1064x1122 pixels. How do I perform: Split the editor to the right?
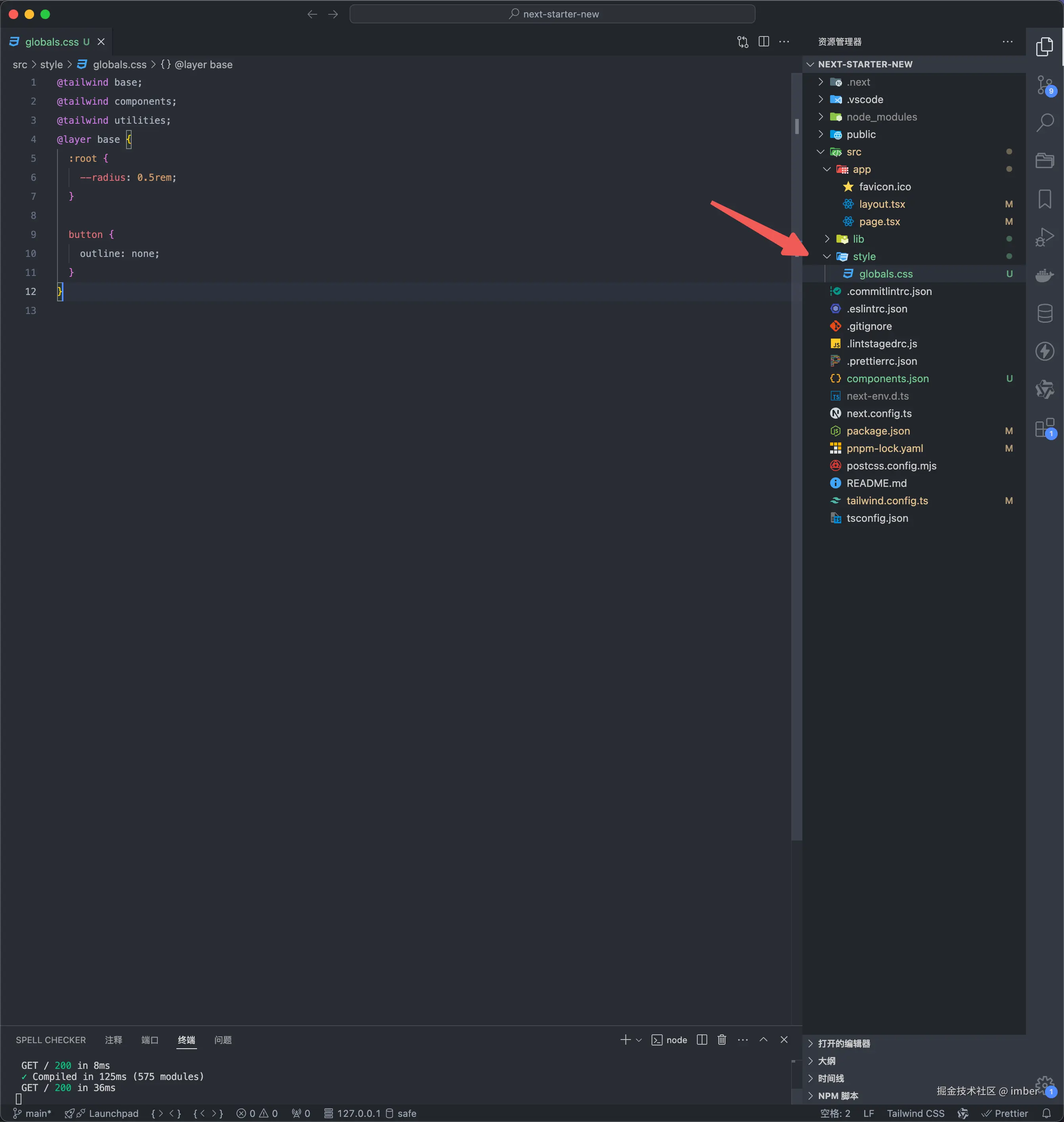(764, 41)
